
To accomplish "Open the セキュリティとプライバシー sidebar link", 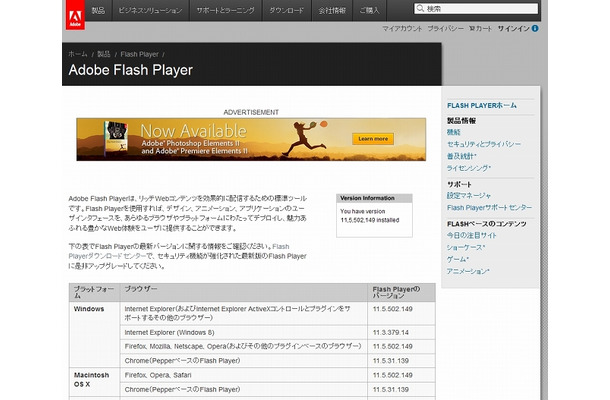I will point(484,144).
